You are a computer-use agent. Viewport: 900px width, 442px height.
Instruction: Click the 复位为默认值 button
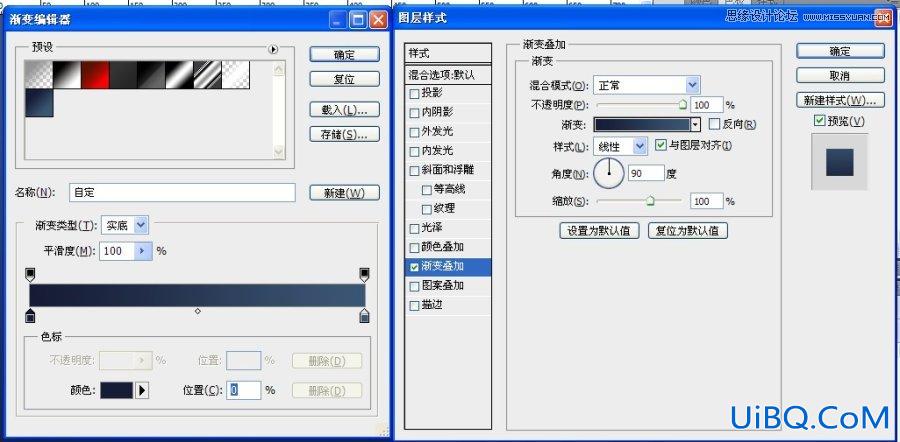click(688, 231)
